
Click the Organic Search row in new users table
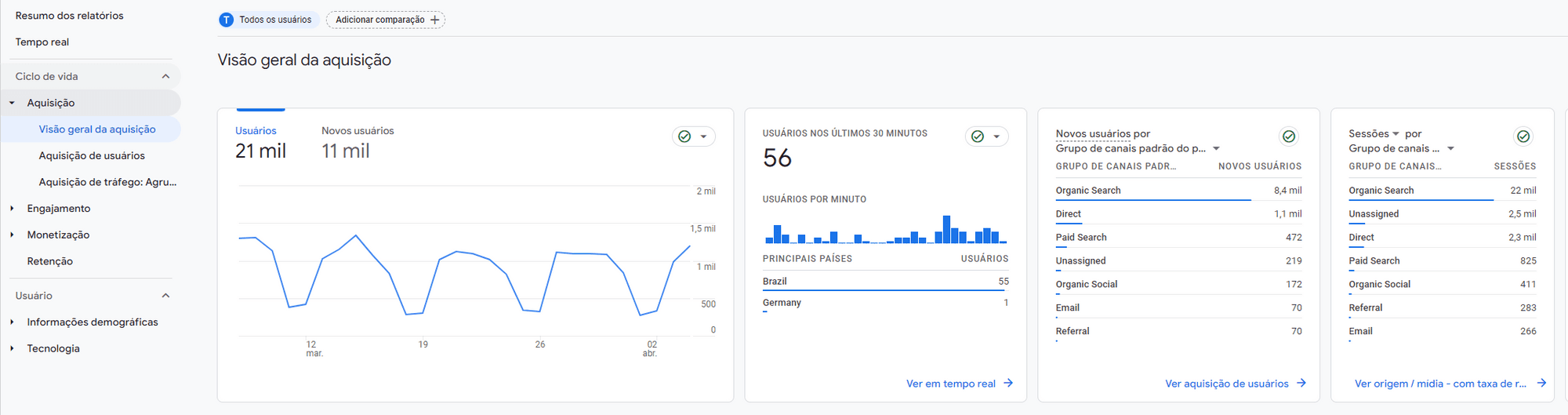pyautogui.click(x=1088, y=191)
